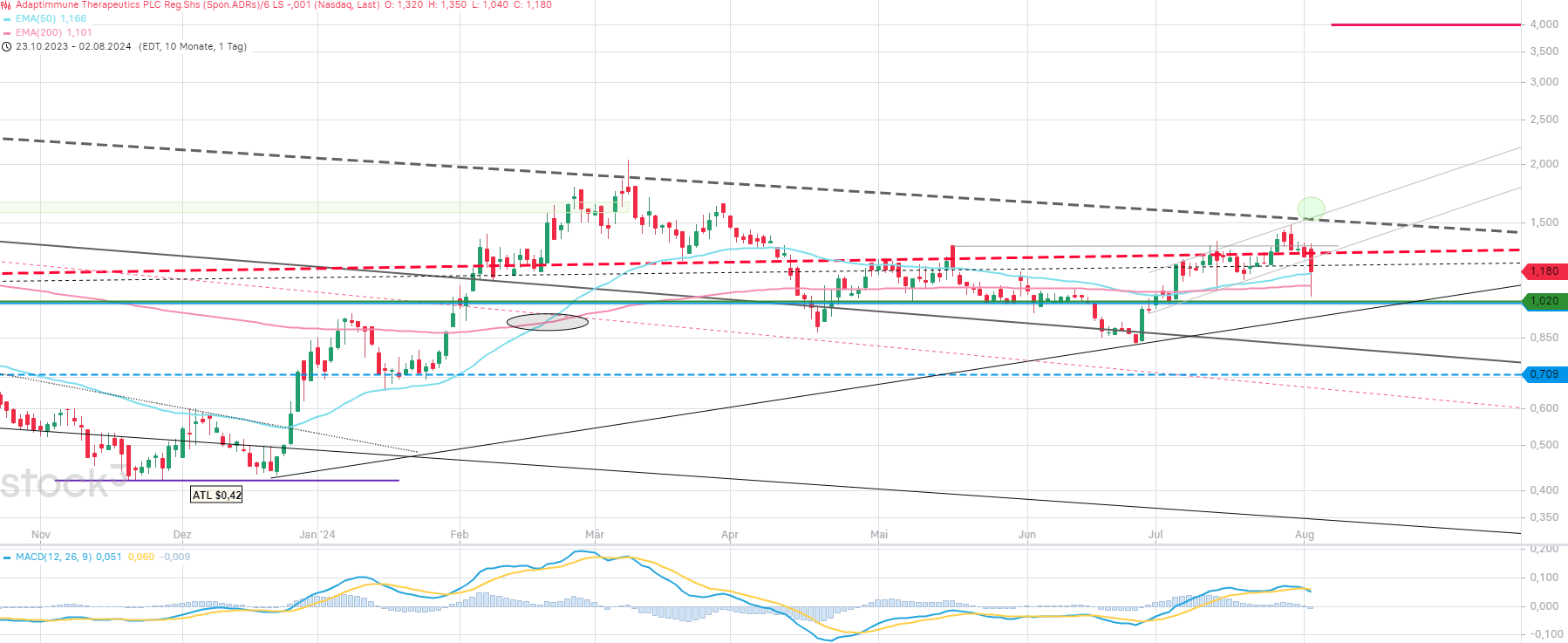Select the MACD(12, 26, 9) indicator legend
Screen dimensions: 1568x643
click(53, 557)
